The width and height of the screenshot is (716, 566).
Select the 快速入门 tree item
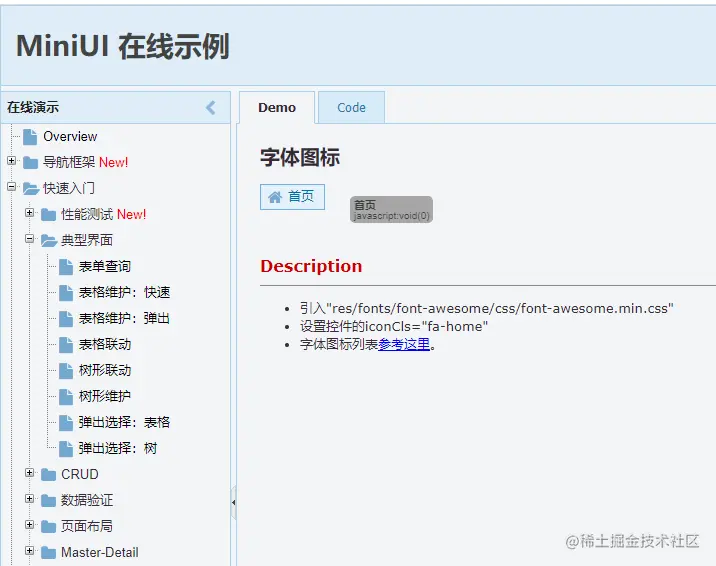(69, 189)
